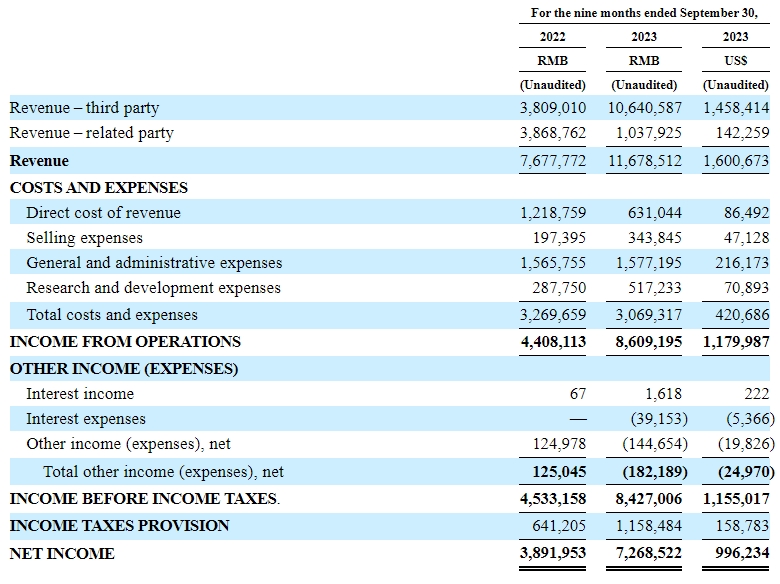The image size is (780, 584).
Task: Click the 10,640,587 third party revenue value
Action: pos(644,108)
